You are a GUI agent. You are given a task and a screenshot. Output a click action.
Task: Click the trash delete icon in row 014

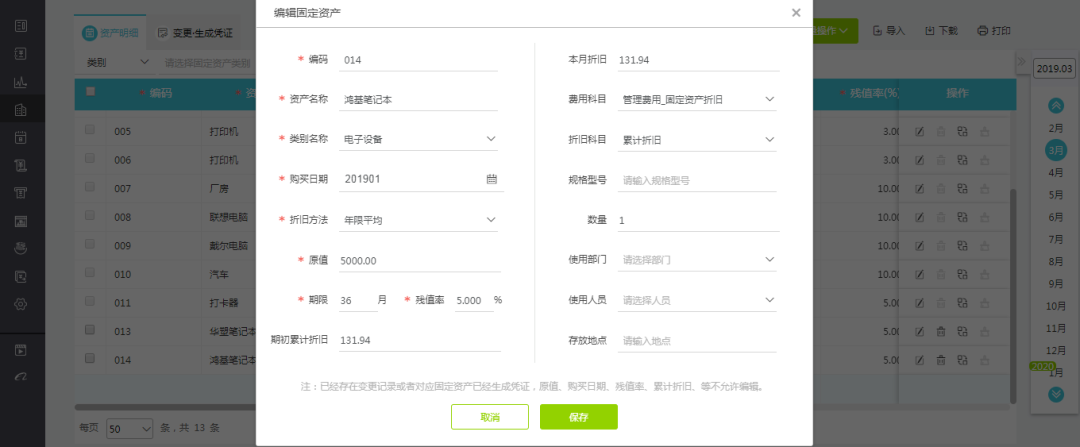click(941, 360)
